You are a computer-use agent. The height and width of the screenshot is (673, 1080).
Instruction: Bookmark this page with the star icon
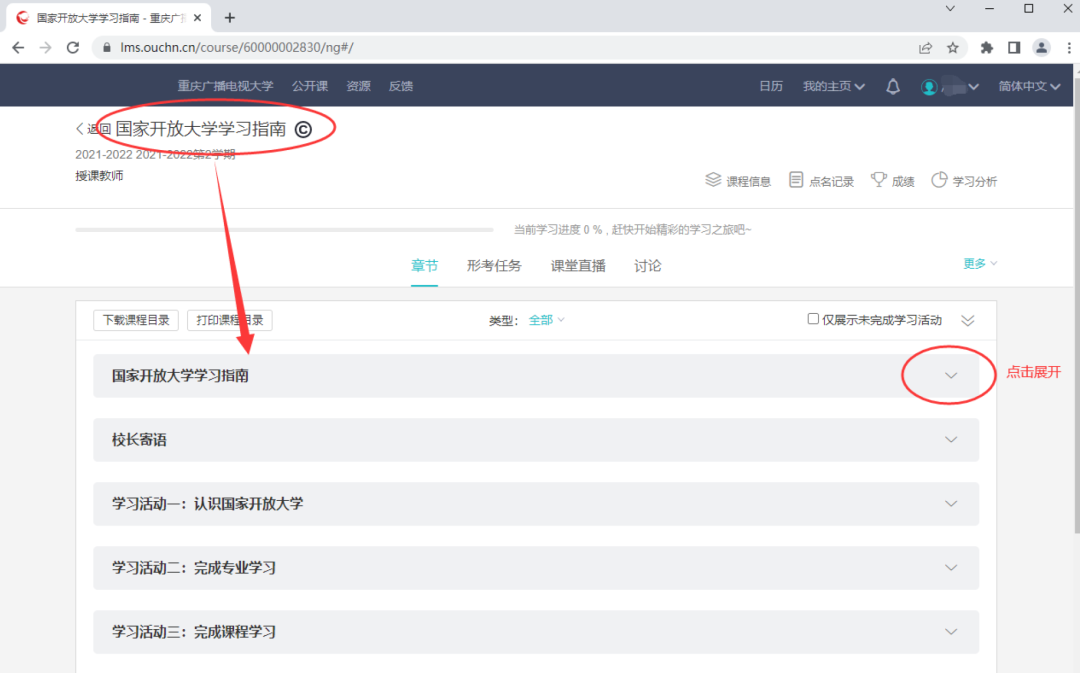tap(953, 48)
